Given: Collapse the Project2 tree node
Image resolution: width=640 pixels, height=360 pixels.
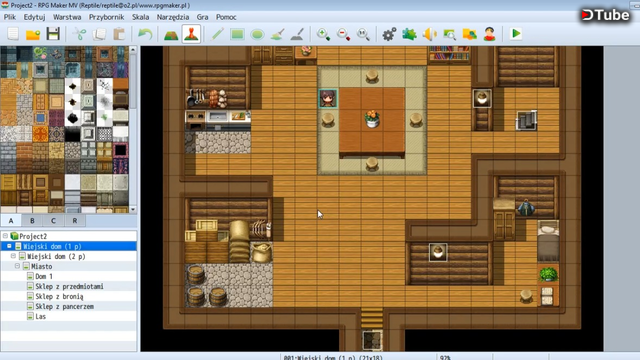Looking at the screenshot, I should 5,236.
